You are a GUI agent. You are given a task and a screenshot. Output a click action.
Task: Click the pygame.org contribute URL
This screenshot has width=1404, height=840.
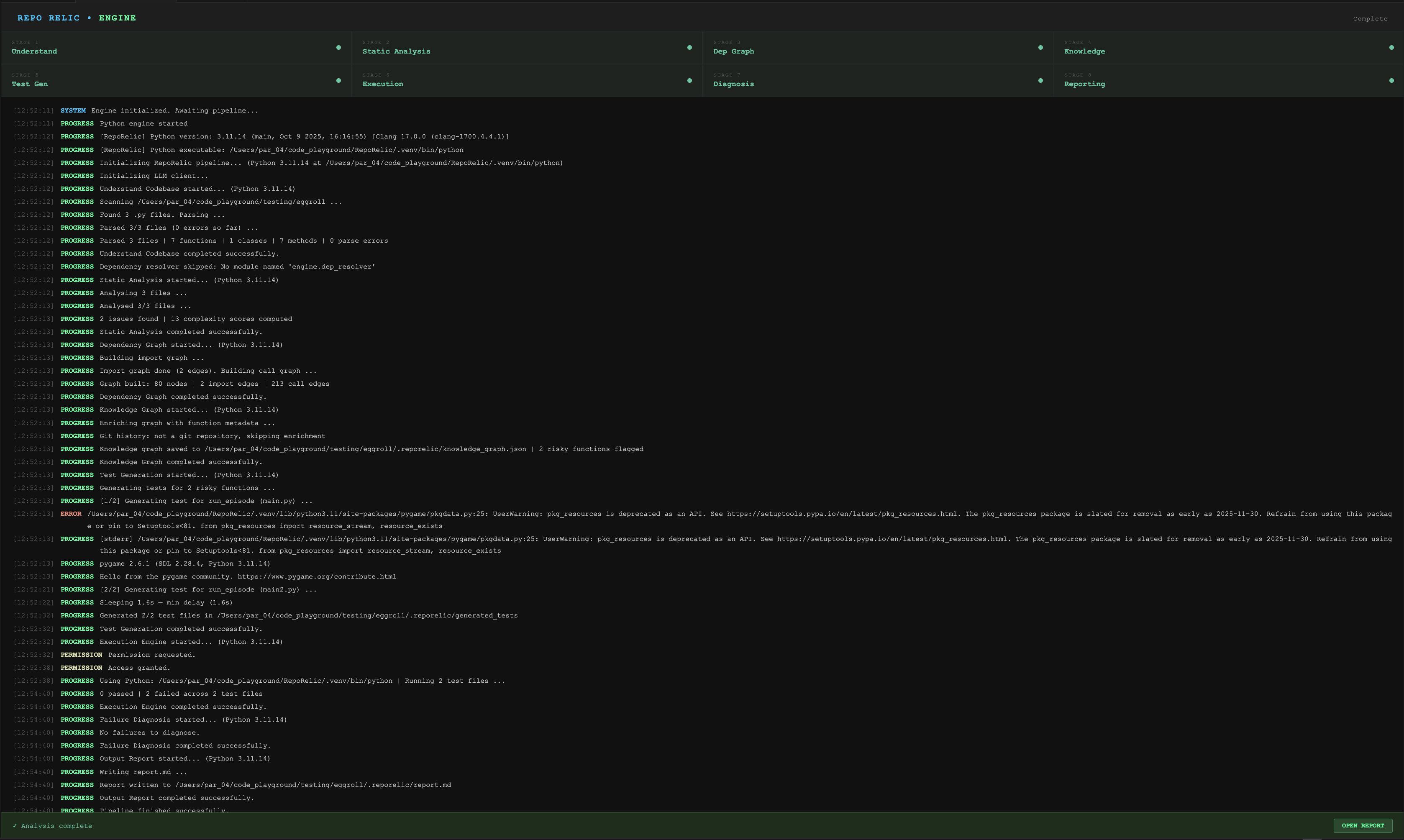(x=317, y=577)
